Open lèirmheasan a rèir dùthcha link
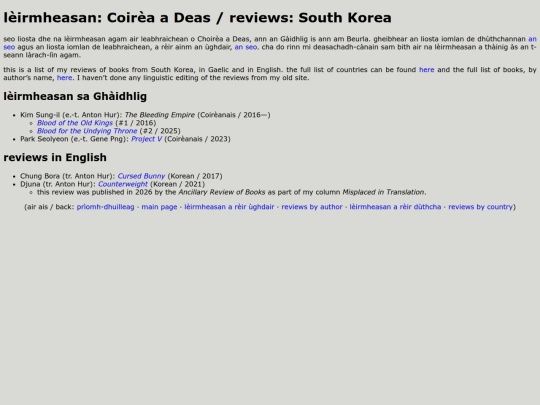Screen dimensions: 540x405 [395, 207]
